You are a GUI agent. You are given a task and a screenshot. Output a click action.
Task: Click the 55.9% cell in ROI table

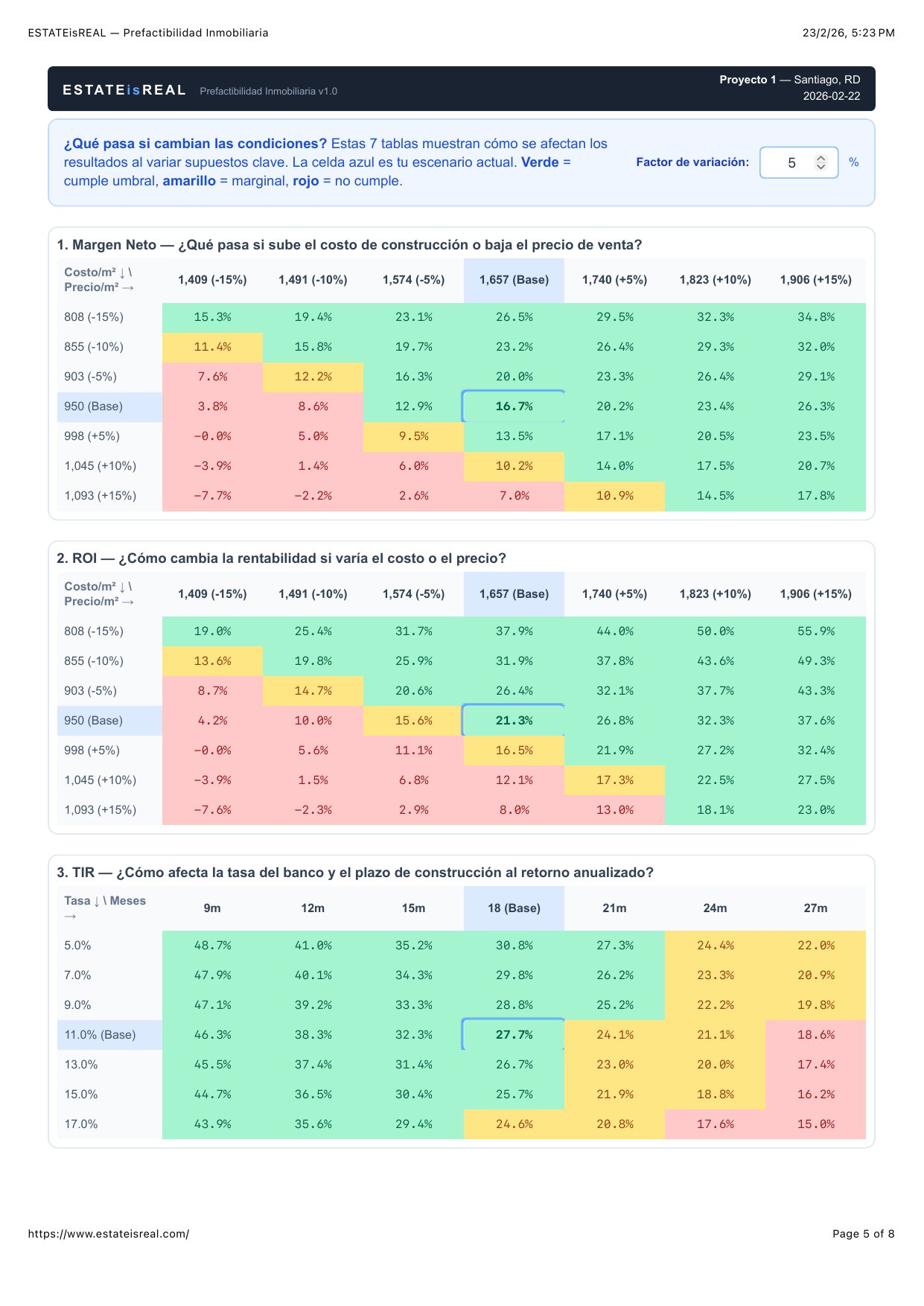coord(815,631)
